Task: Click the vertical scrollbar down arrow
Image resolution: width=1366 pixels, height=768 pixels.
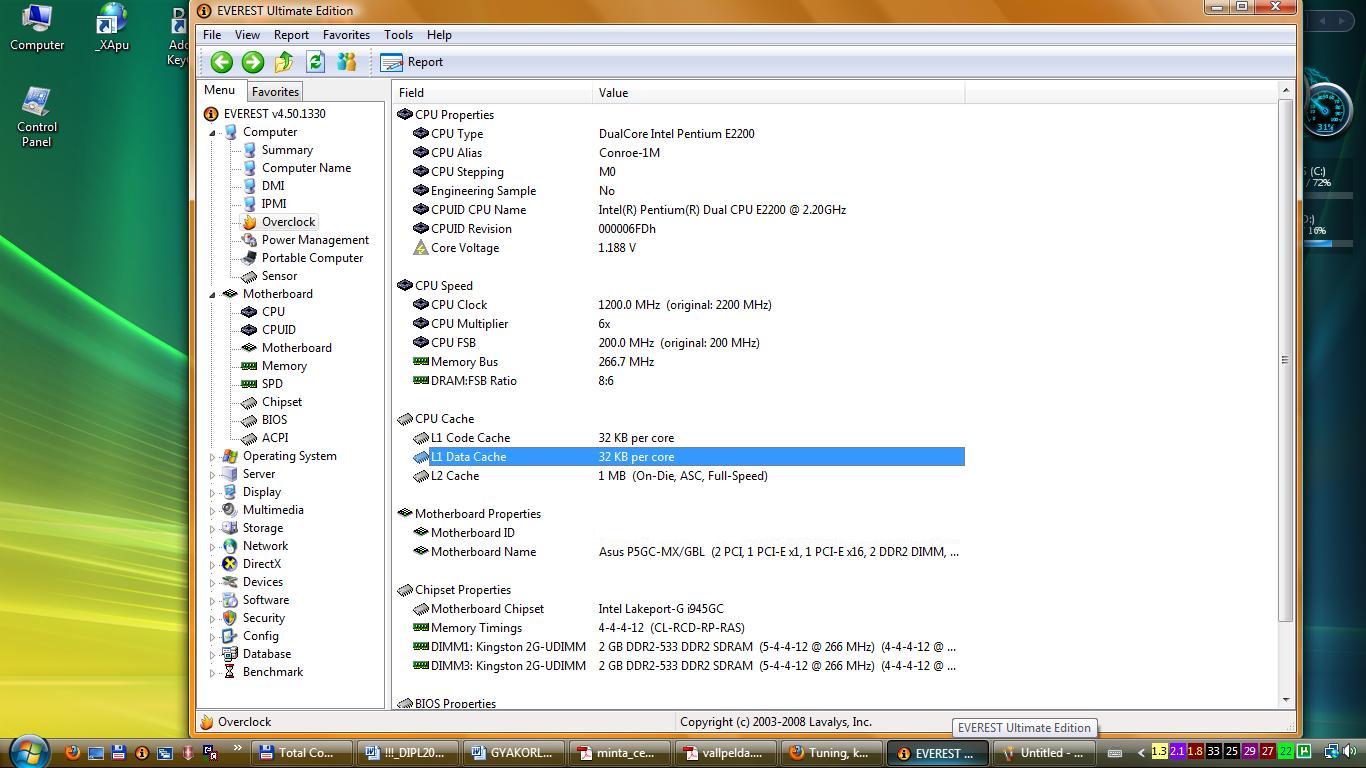Action: 1286,700
